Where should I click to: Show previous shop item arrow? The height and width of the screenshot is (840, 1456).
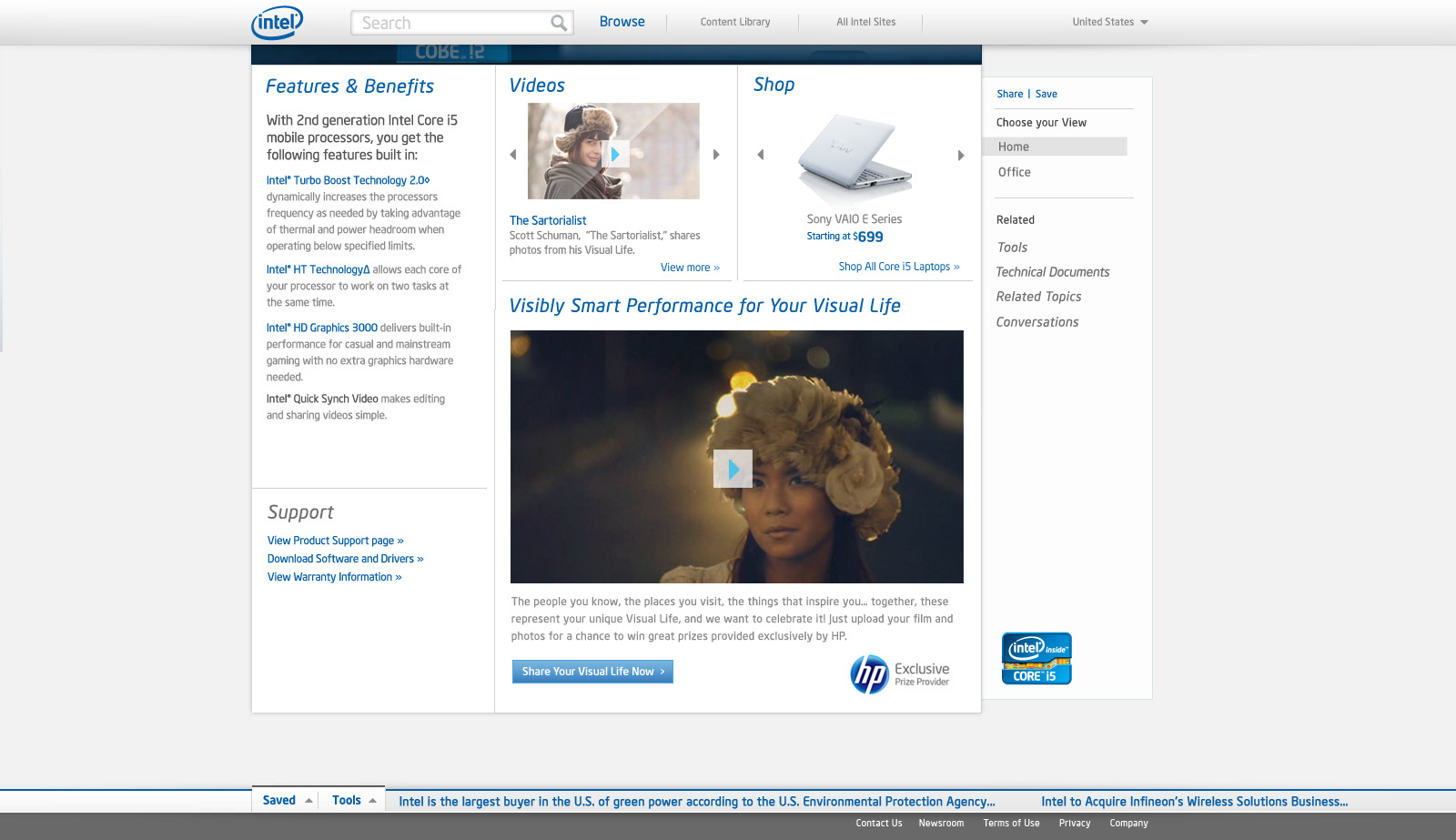coord(761,155)
